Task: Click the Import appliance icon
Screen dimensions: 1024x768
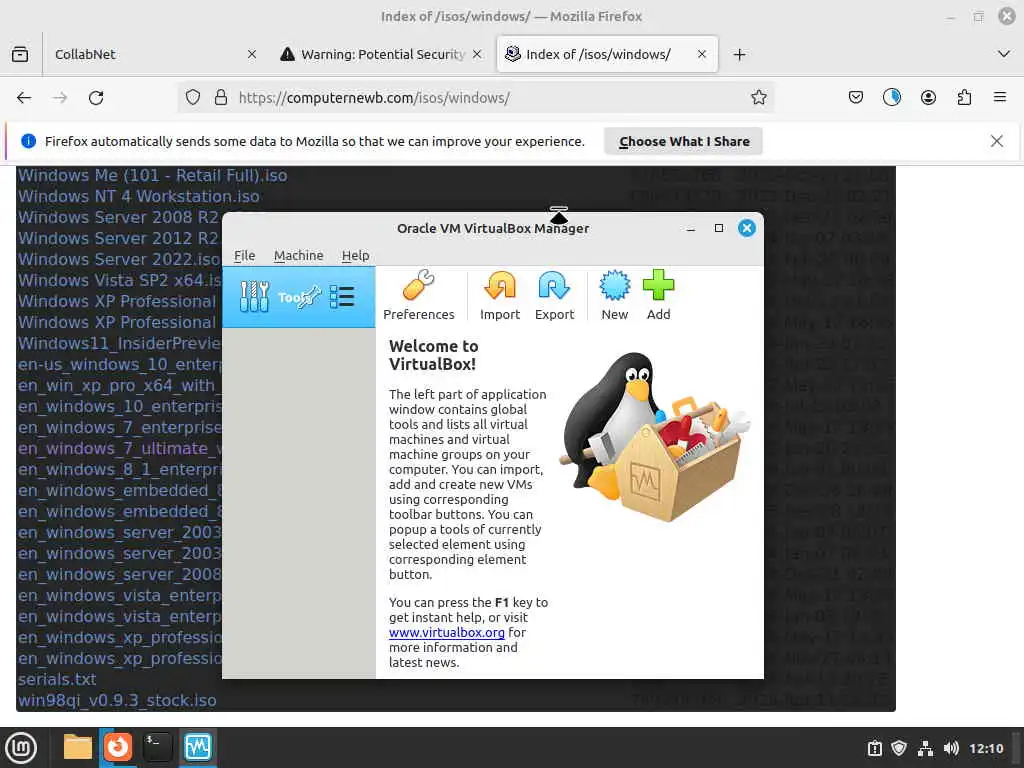Action: 500,295
